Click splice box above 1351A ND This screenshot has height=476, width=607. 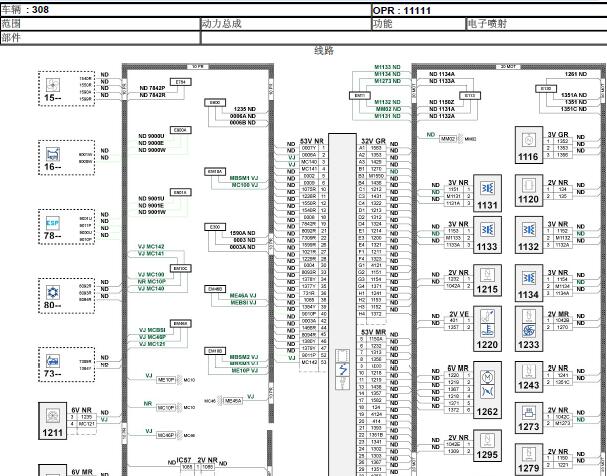[546, 89]
